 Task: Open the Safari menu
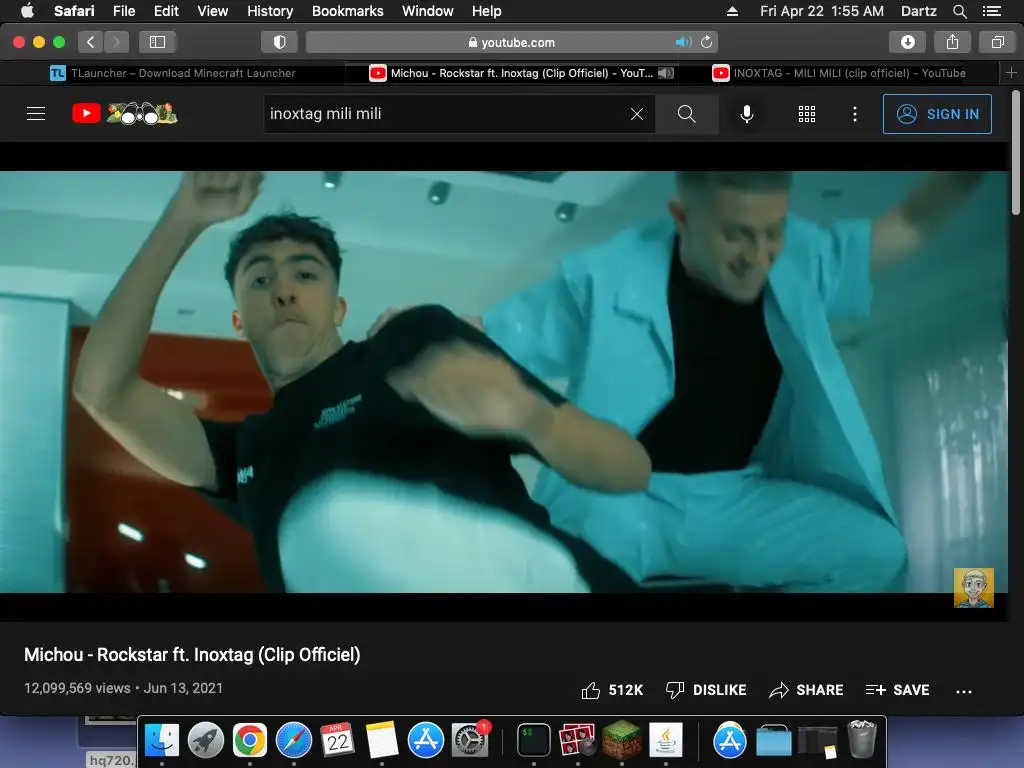pyautogui.click(x=74, y=11)
